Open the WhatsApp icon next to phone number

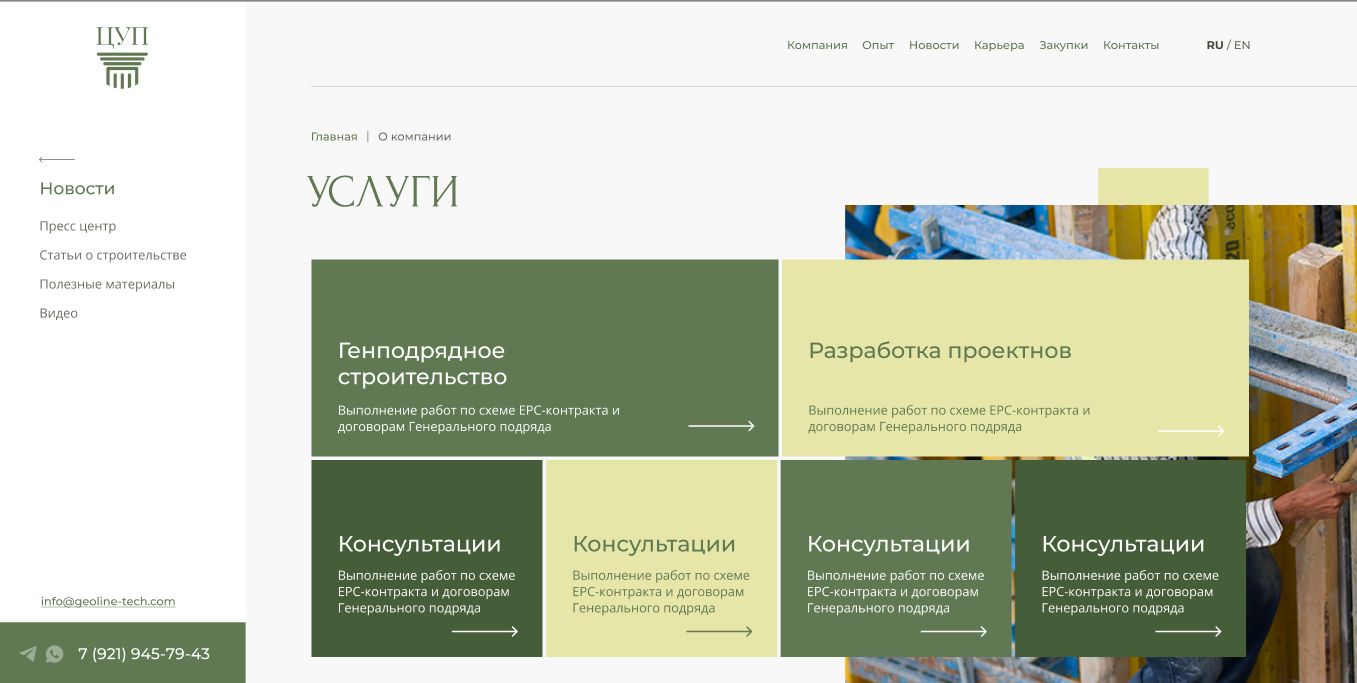(54, 654)
